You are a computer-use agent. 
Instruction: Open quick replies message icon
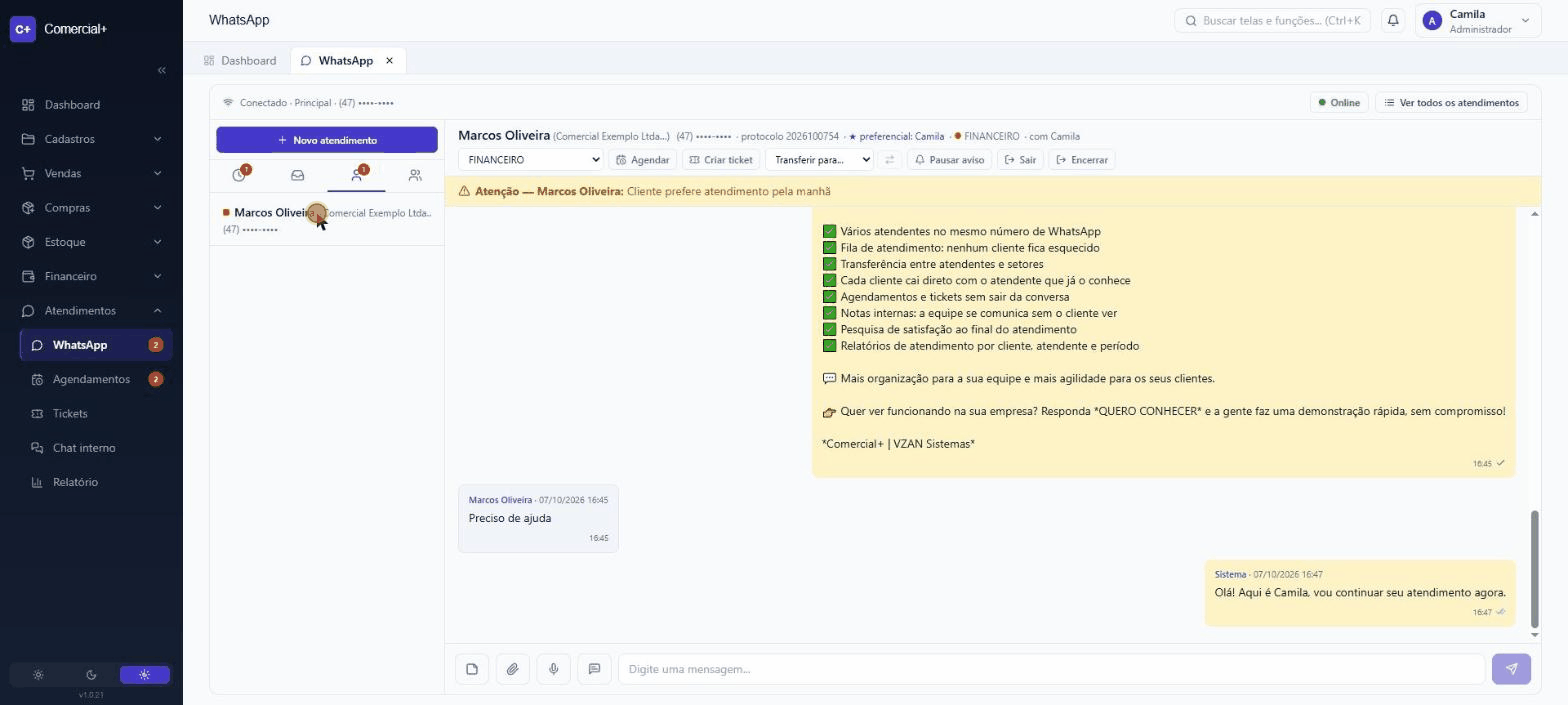pyautogui.click(x=594, y=669)
